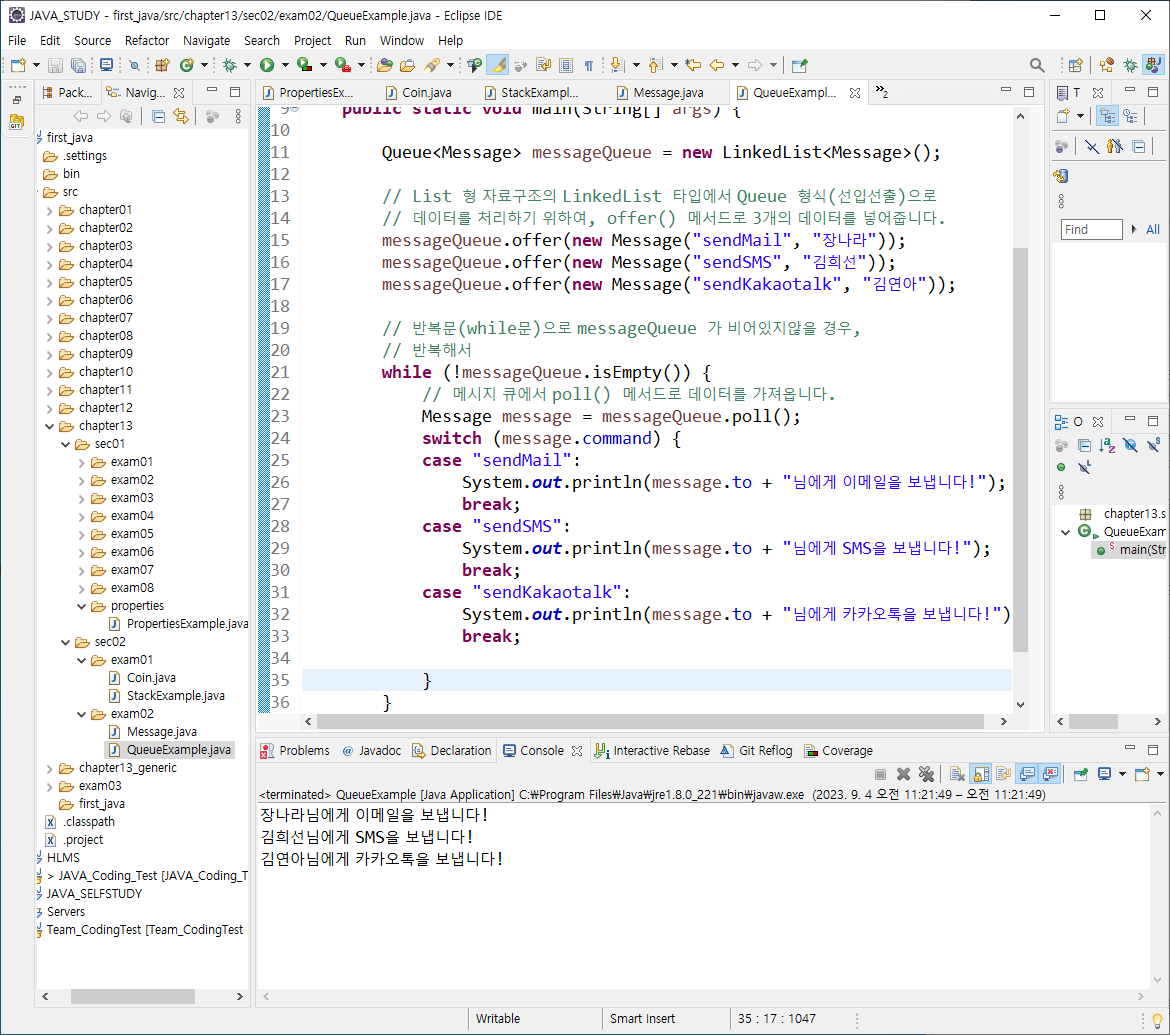Click the Open Perspective icon

coord(1076,65)
